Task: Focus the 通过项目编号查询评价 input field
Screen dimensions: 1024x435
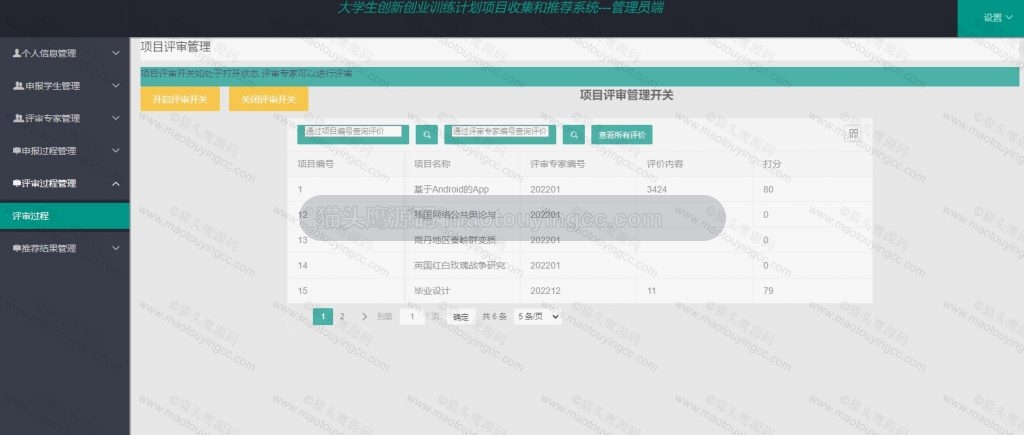Action: coord(353,132)
